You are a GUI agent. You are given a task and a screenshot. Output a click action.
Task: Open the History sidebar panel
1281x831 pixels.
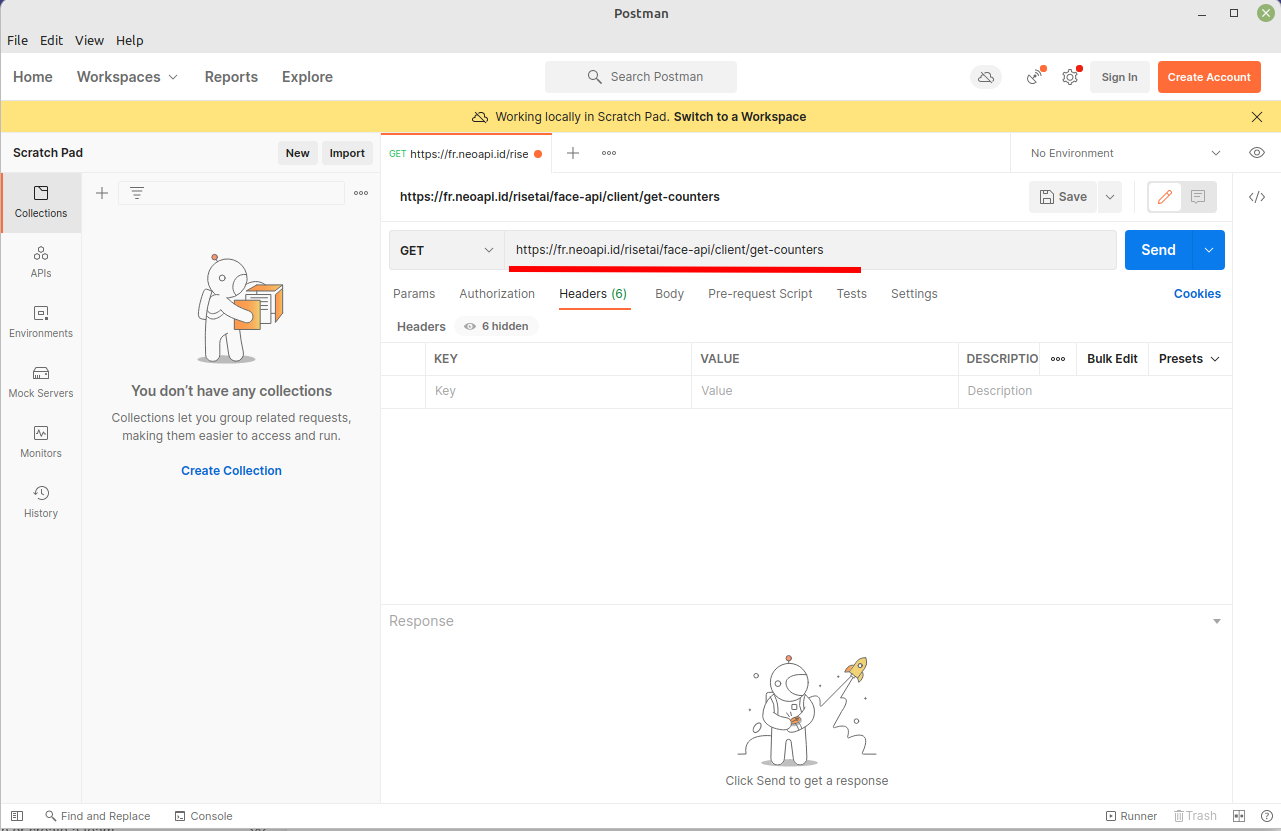pyautogui.click(x=41, y=502)
